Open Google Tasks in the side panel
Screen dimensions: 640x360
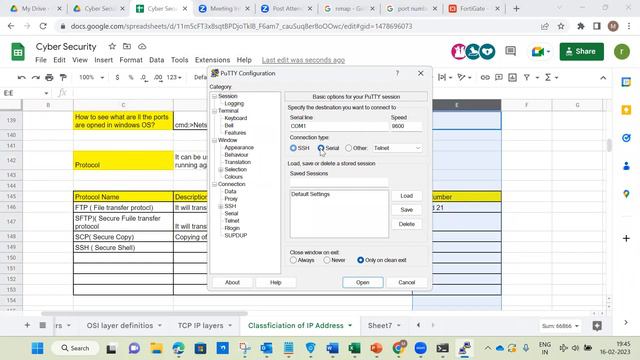pos(626,138)
